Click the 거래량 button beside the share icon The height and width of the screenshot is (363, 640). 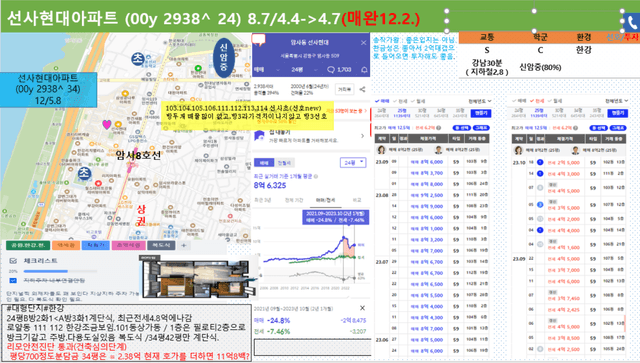coord(345,89)
